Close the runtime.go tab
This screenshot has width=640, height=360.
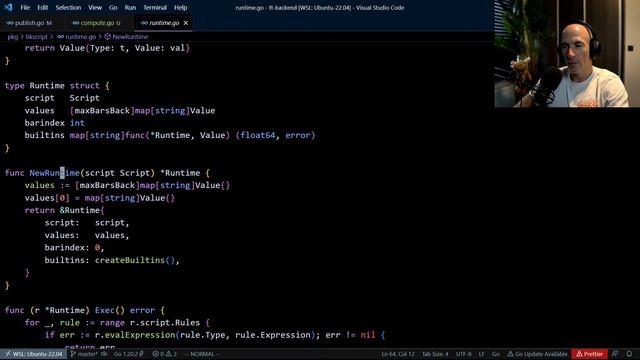coord(186,23)
